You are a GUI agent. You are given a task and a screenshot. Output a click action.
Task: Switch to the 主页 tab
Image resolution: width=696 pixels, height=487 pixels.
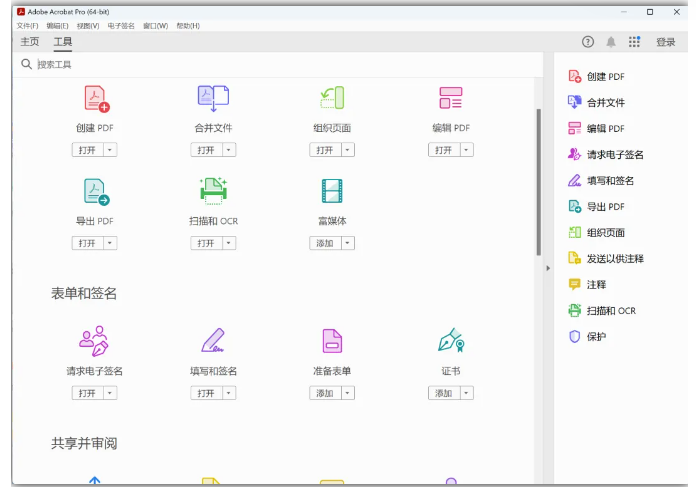[x=30, y=42]
